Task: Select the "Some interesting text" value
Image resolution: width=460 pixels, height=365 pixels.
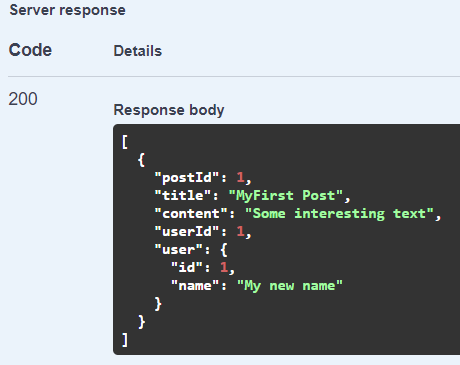Action: point(339,214)
